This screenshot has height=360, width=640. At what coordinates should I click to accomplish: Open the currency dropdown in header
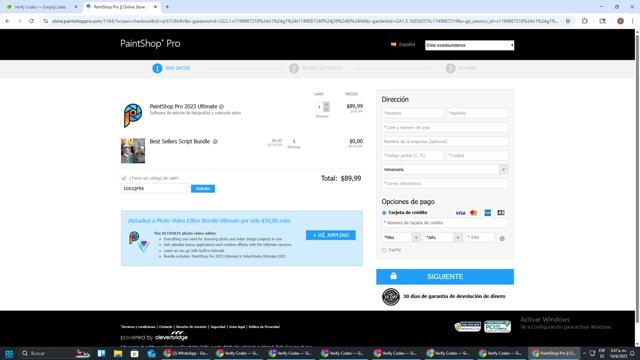pos(469,45)
